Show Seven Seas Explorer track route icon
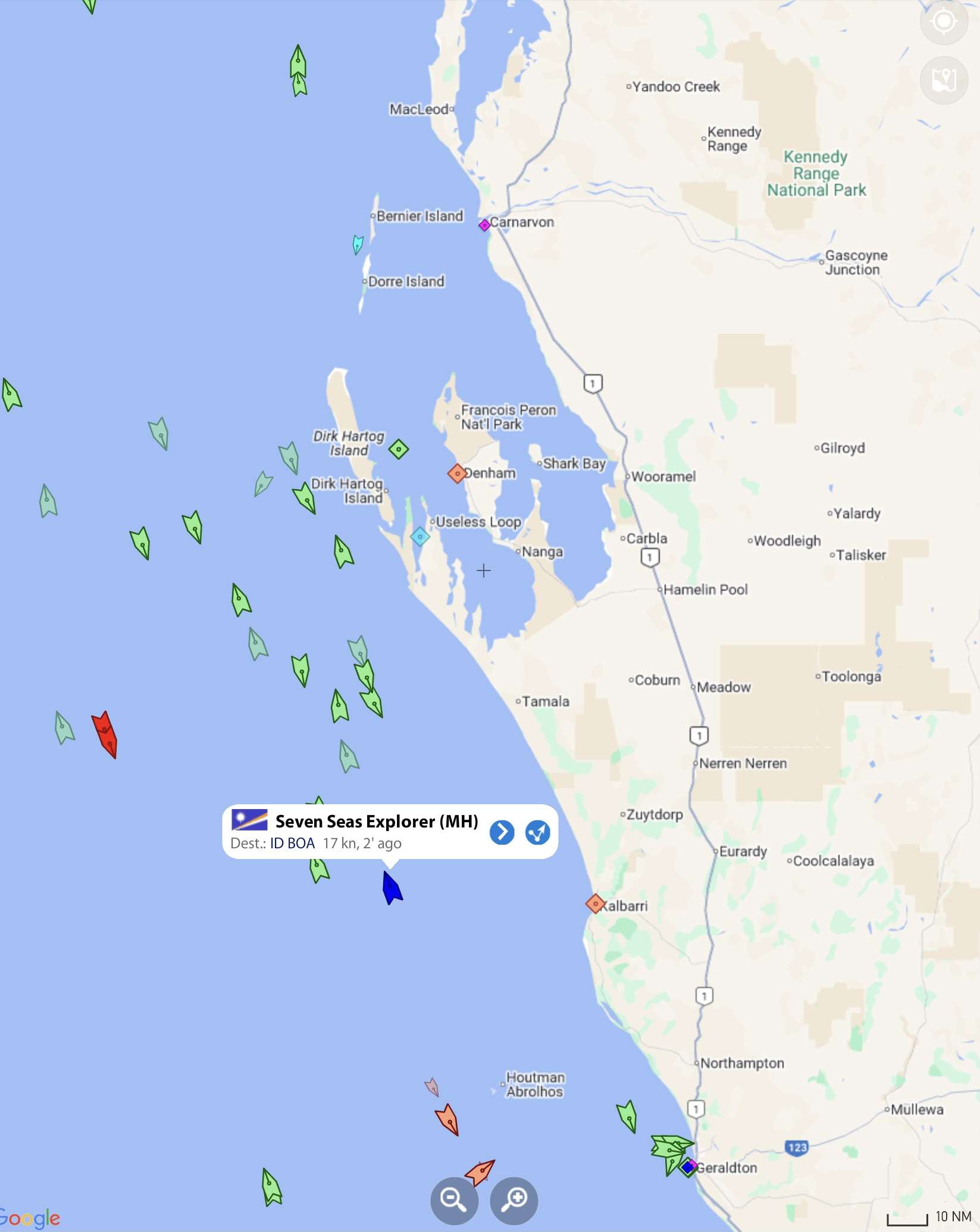 point(538,832)
